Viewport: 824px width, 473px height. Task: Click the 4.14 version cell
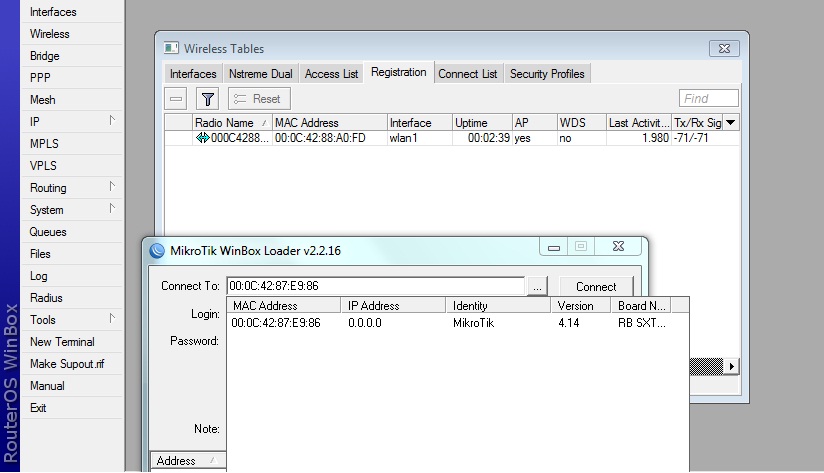point(569,323)
